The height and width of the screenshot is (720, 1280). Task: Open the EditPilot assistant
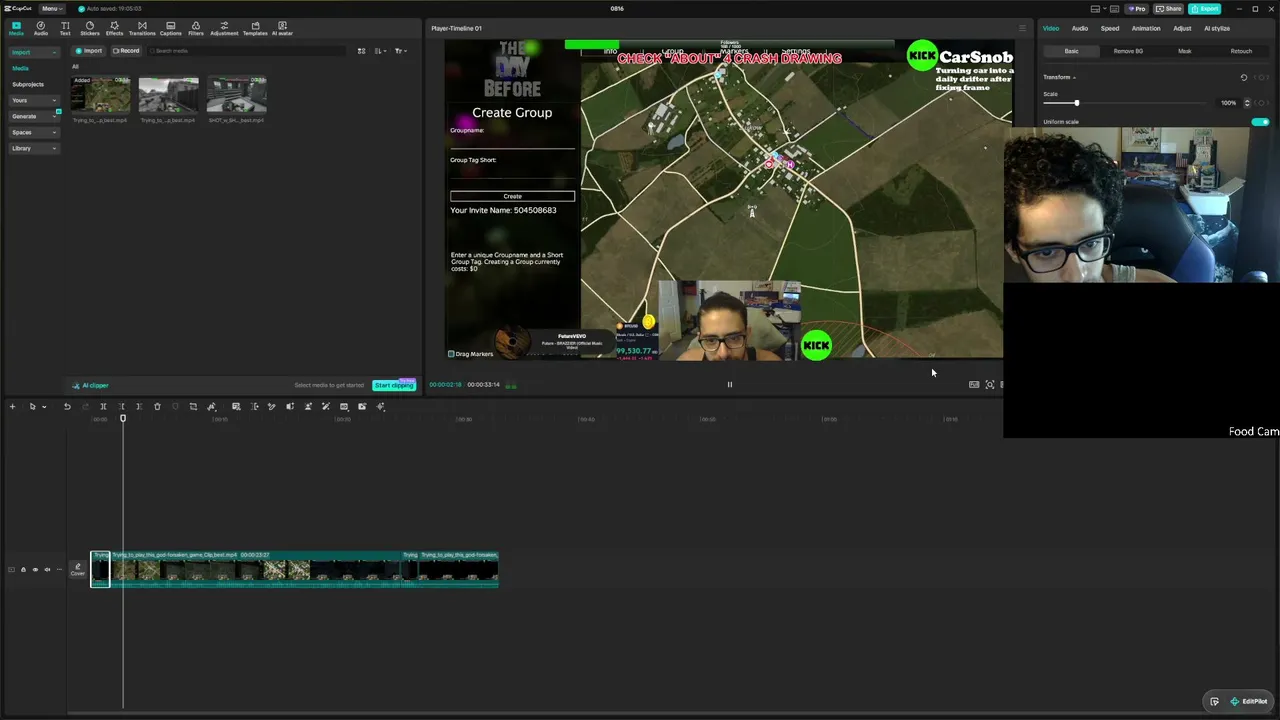pyautogui.click(x=1249, y=701)
